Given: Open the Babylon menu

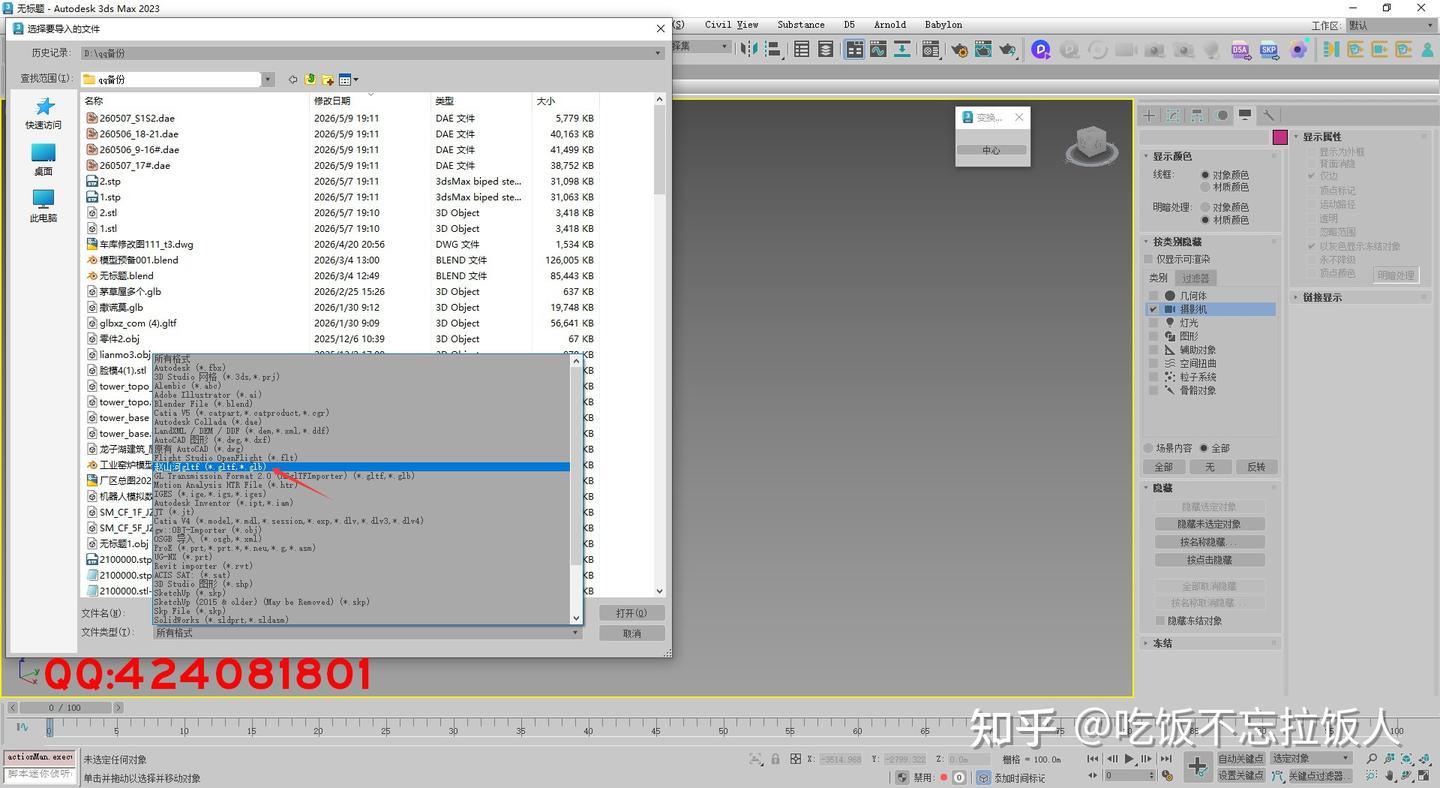Looking at the screenshot, I should (943, 25).
